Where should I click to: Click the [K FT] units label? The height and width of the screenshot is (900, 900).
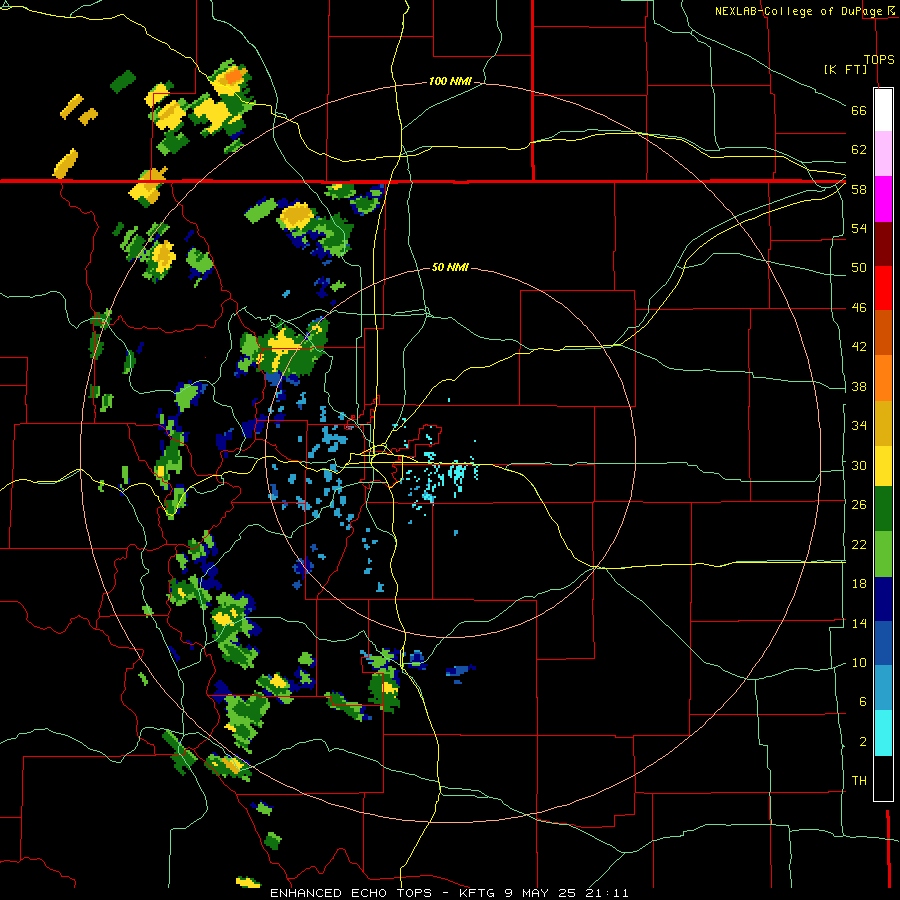click(845, 69)
